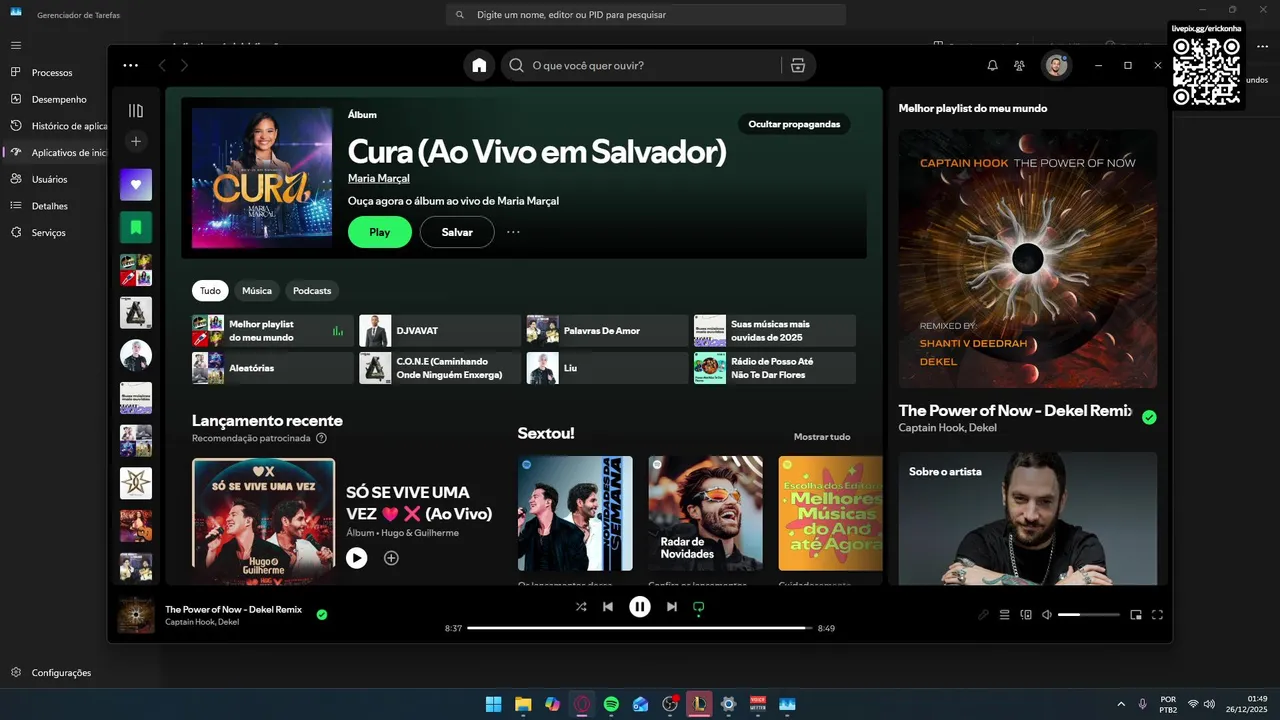Toggle repeat mode in playback bar

699,607
